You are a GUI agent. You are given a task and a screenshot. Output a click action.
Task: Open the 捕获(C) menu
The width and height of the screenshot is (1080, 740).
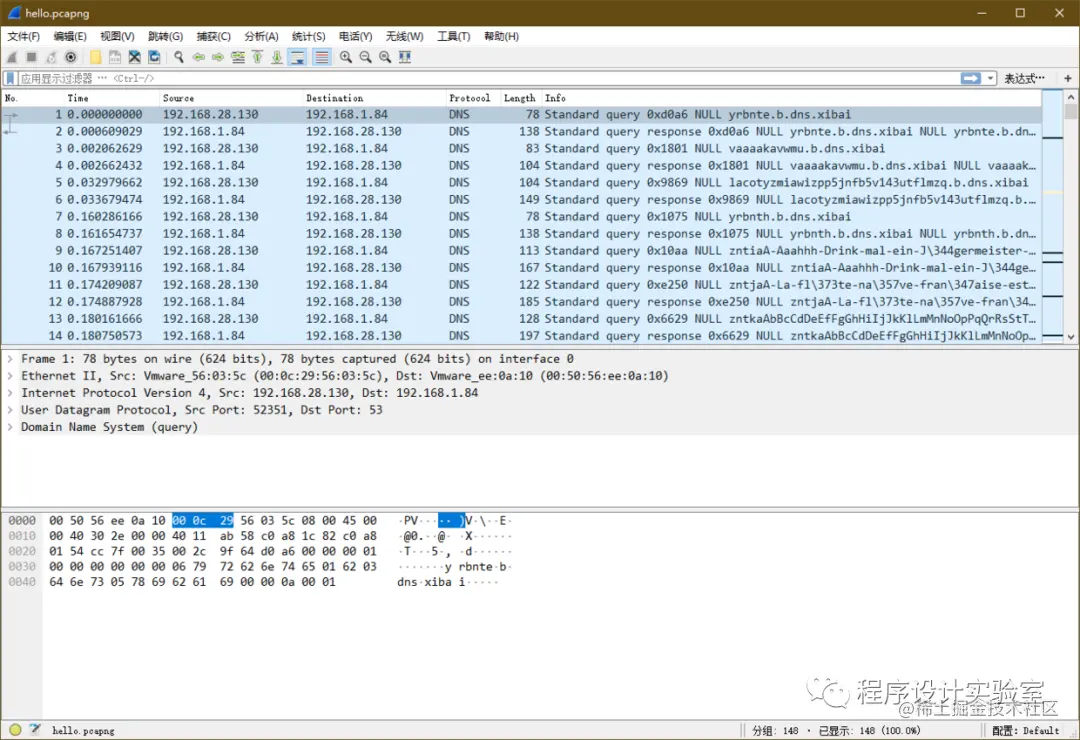tap(214, 37)
